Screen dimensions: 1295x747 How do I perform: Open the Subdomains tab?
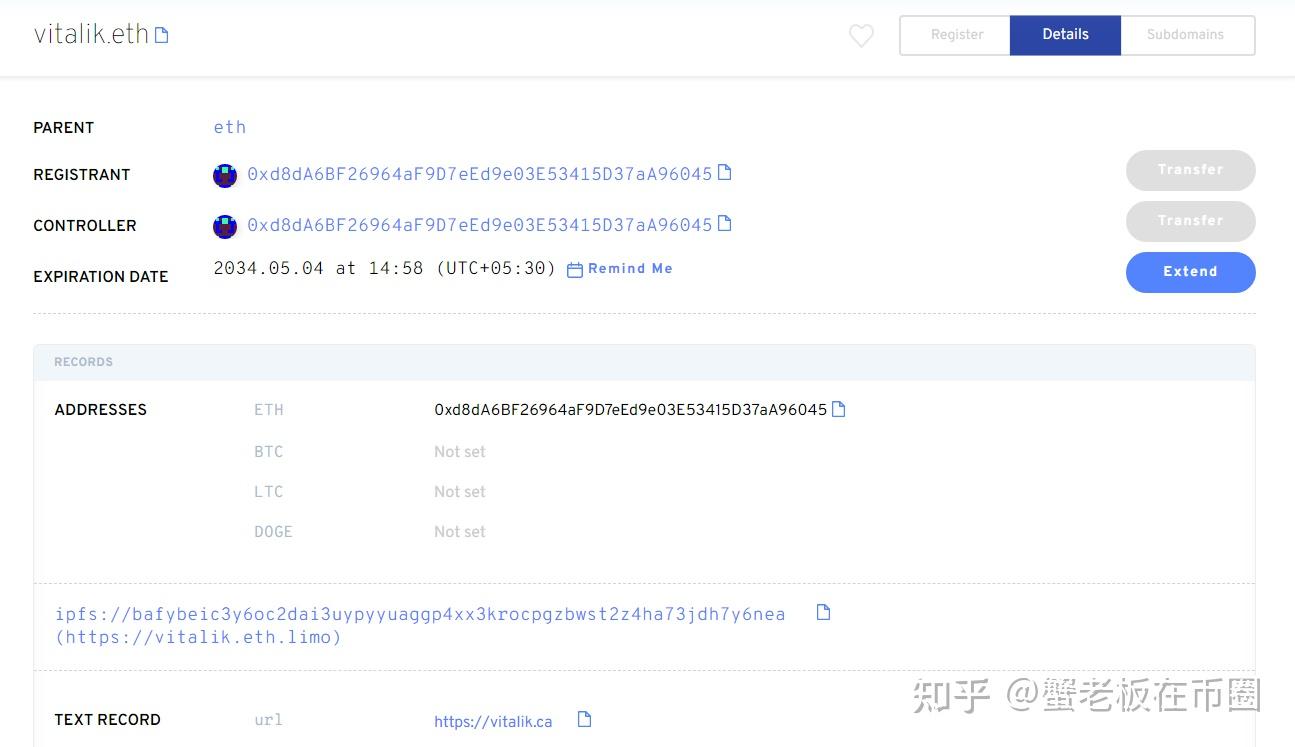(x=1186, y=34)
